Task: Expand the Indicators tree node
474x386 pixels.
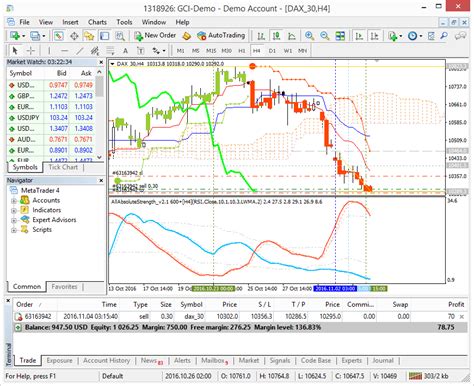Action: (14, 210)
